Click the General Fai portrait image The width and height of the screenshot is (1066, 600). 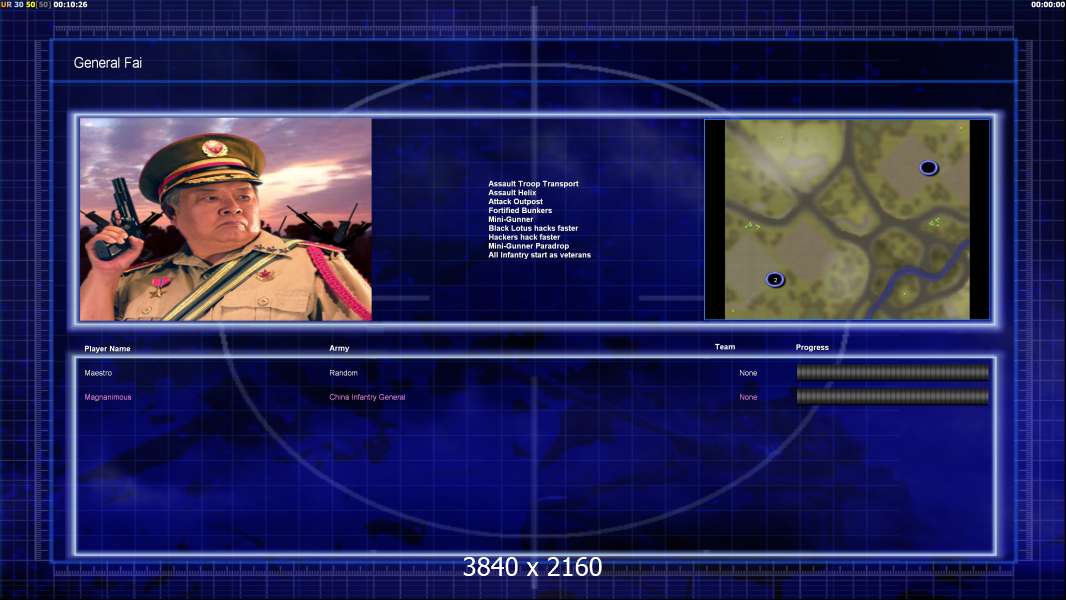point(226,219)
